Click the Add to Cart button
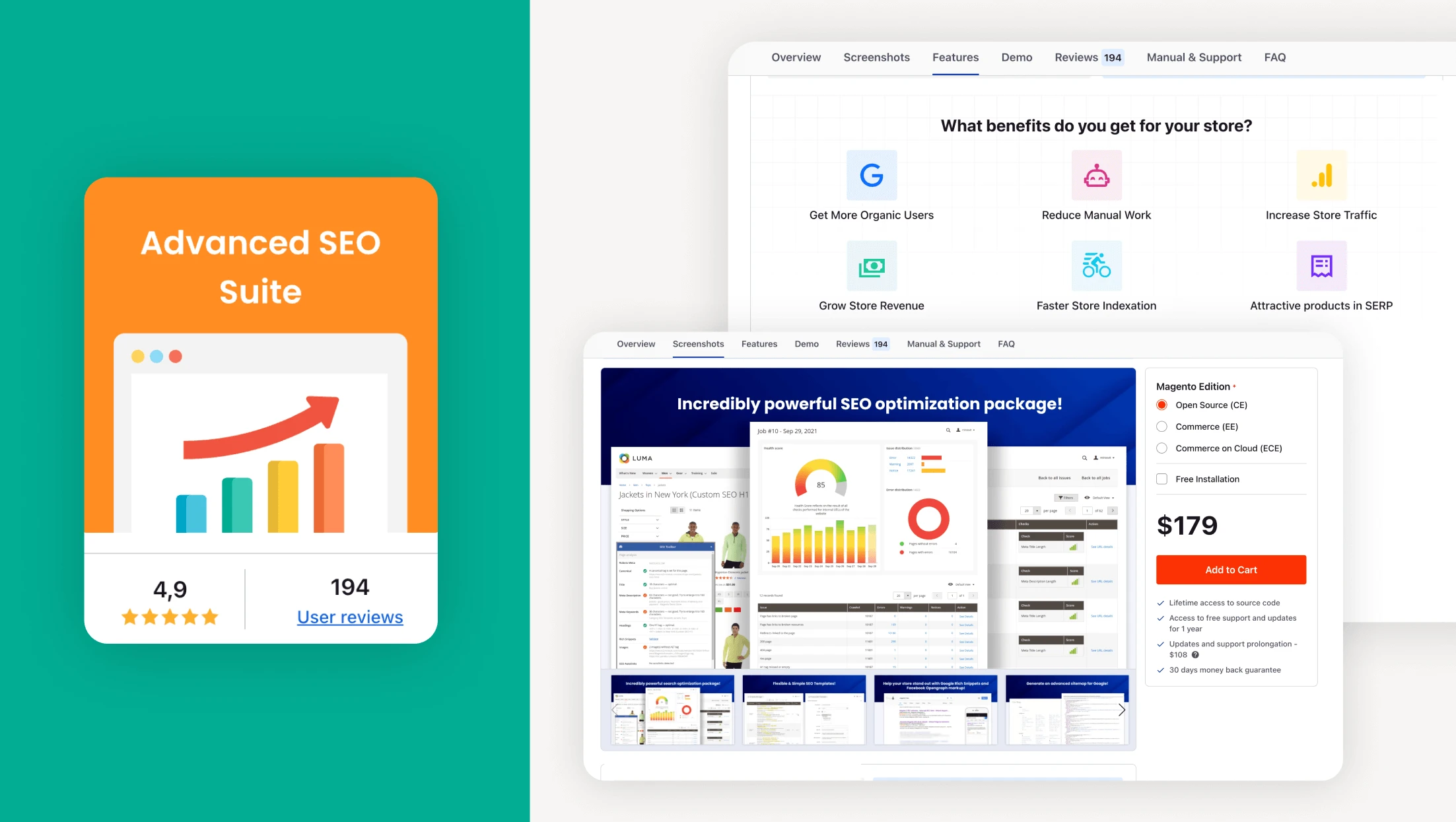 pos(1232,570)
